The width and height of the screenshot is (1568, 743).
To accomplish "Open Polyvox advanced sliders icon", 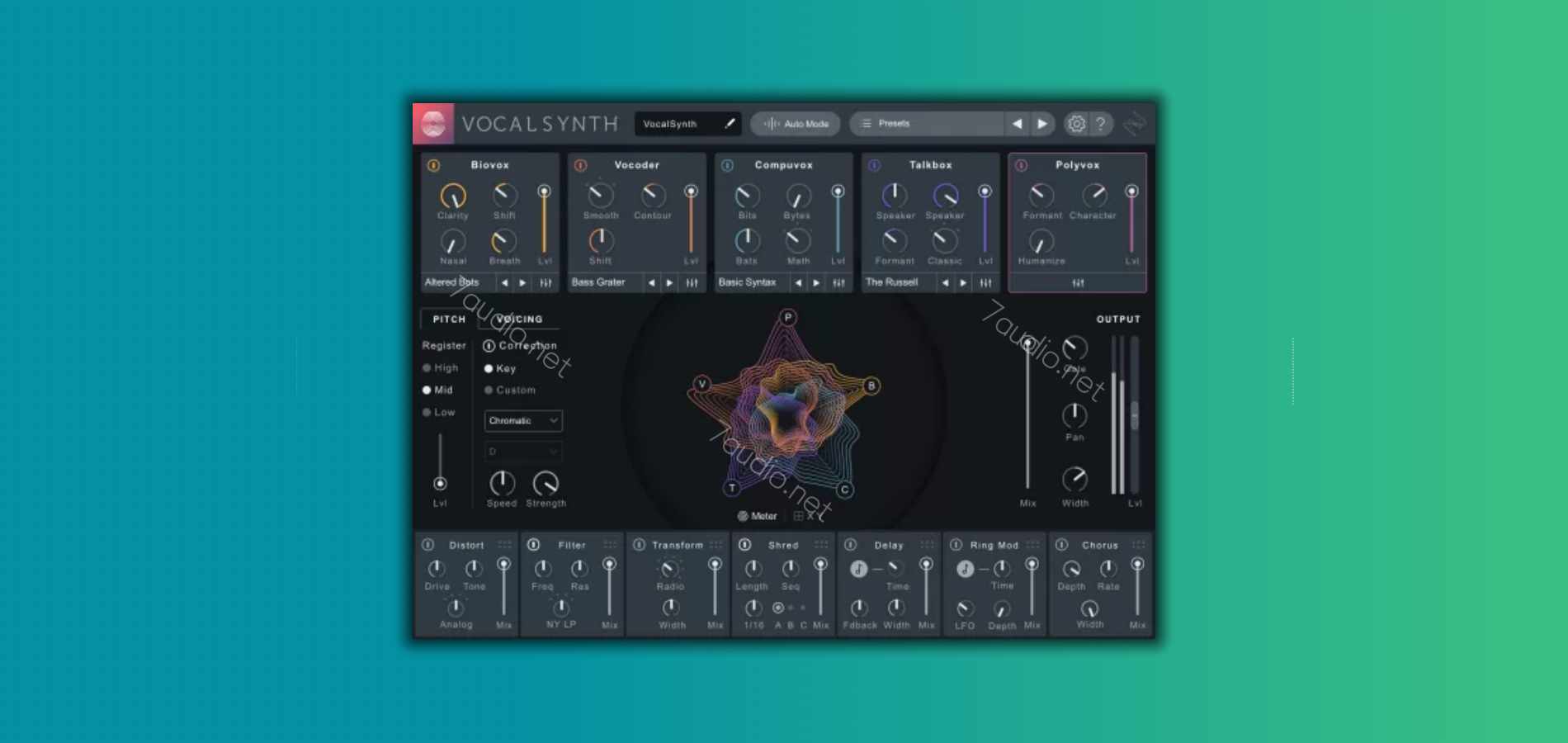I will click(1078, 282).
